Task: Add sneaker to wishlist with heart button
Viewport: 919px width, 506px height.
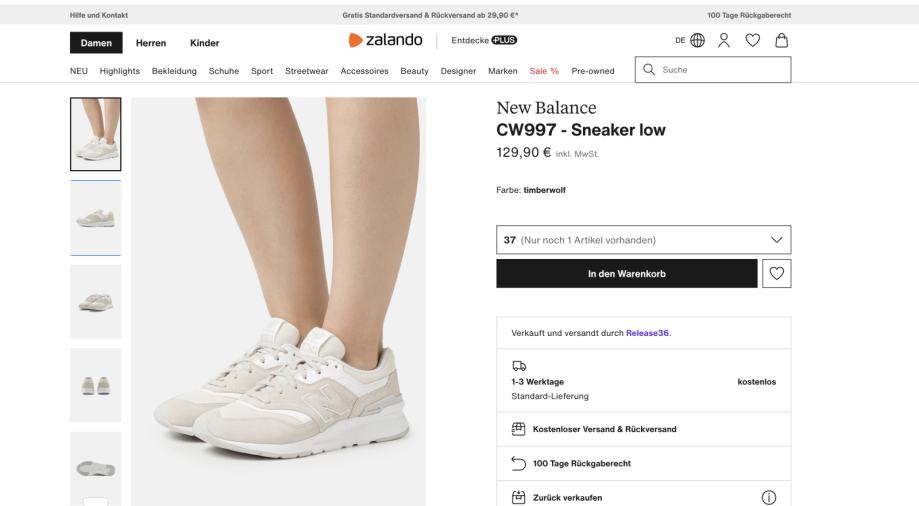Action: (x=776, y=274)
